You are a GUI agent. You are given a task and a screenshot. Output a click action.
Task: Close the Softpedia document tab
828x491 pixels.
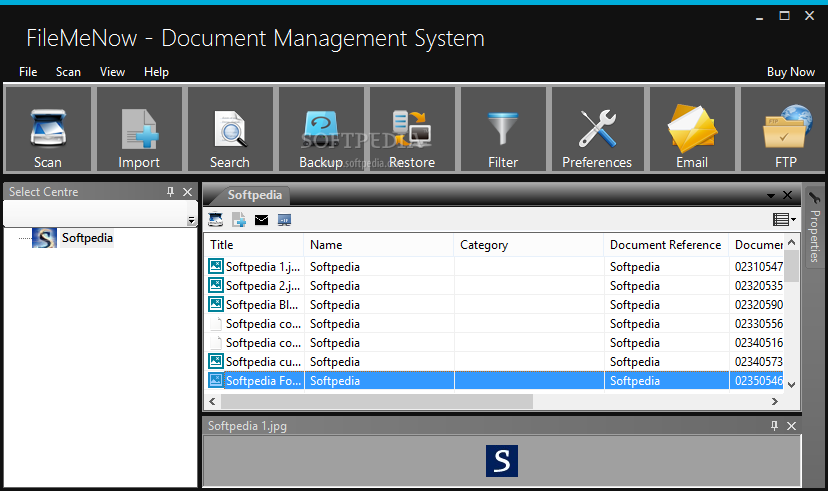tap(787, 195)
